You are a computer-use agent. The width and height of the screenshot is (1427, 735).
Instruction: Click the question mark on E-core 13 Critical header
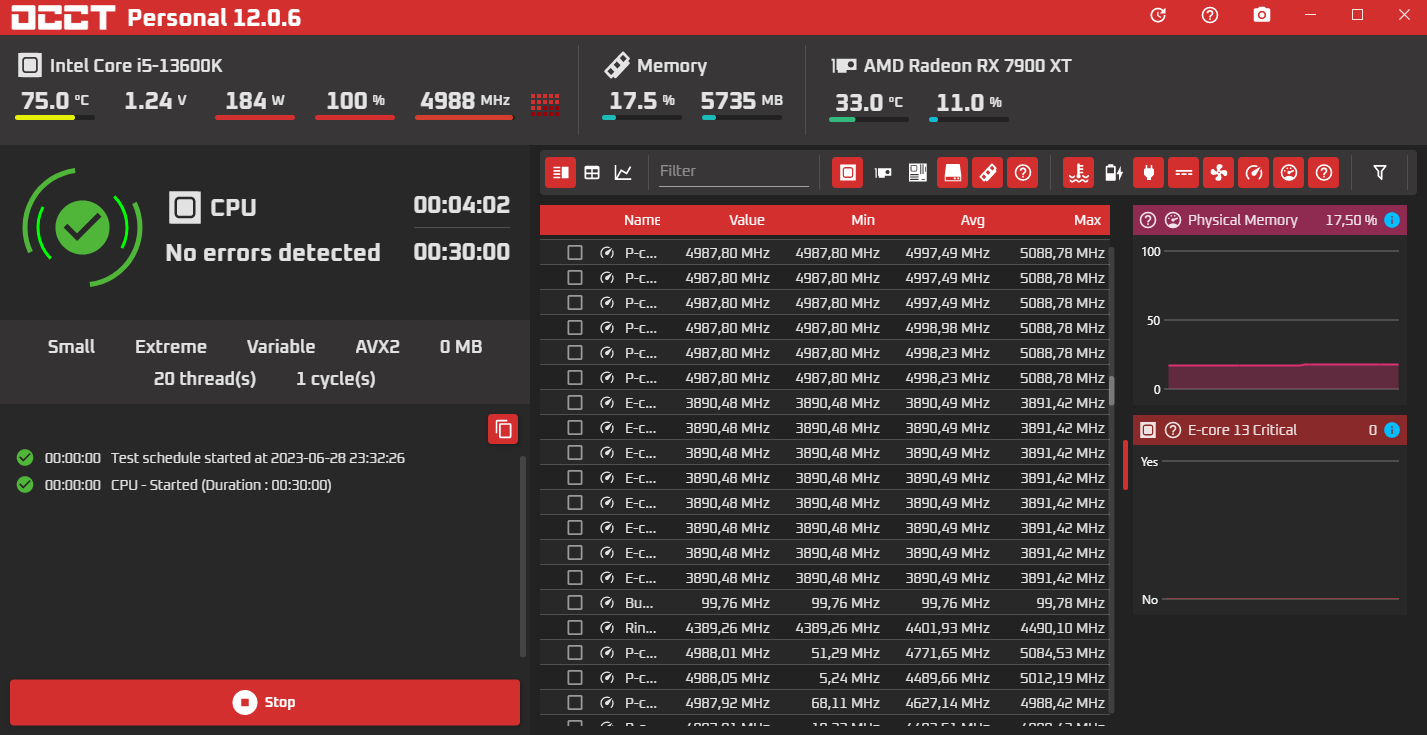[1173, 430]
